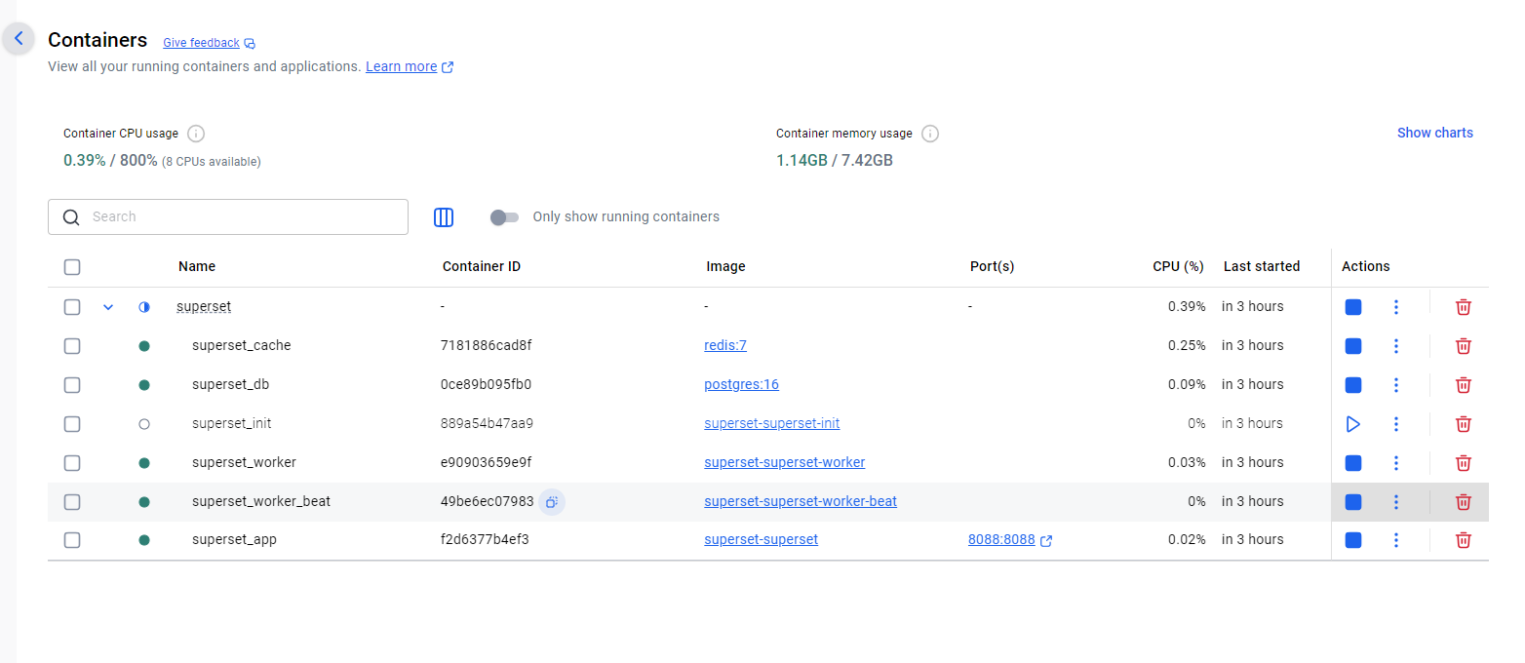Click the Show charts link
The height and width of the screenshot is (663, 1525).
click(x=1434, y=132)
